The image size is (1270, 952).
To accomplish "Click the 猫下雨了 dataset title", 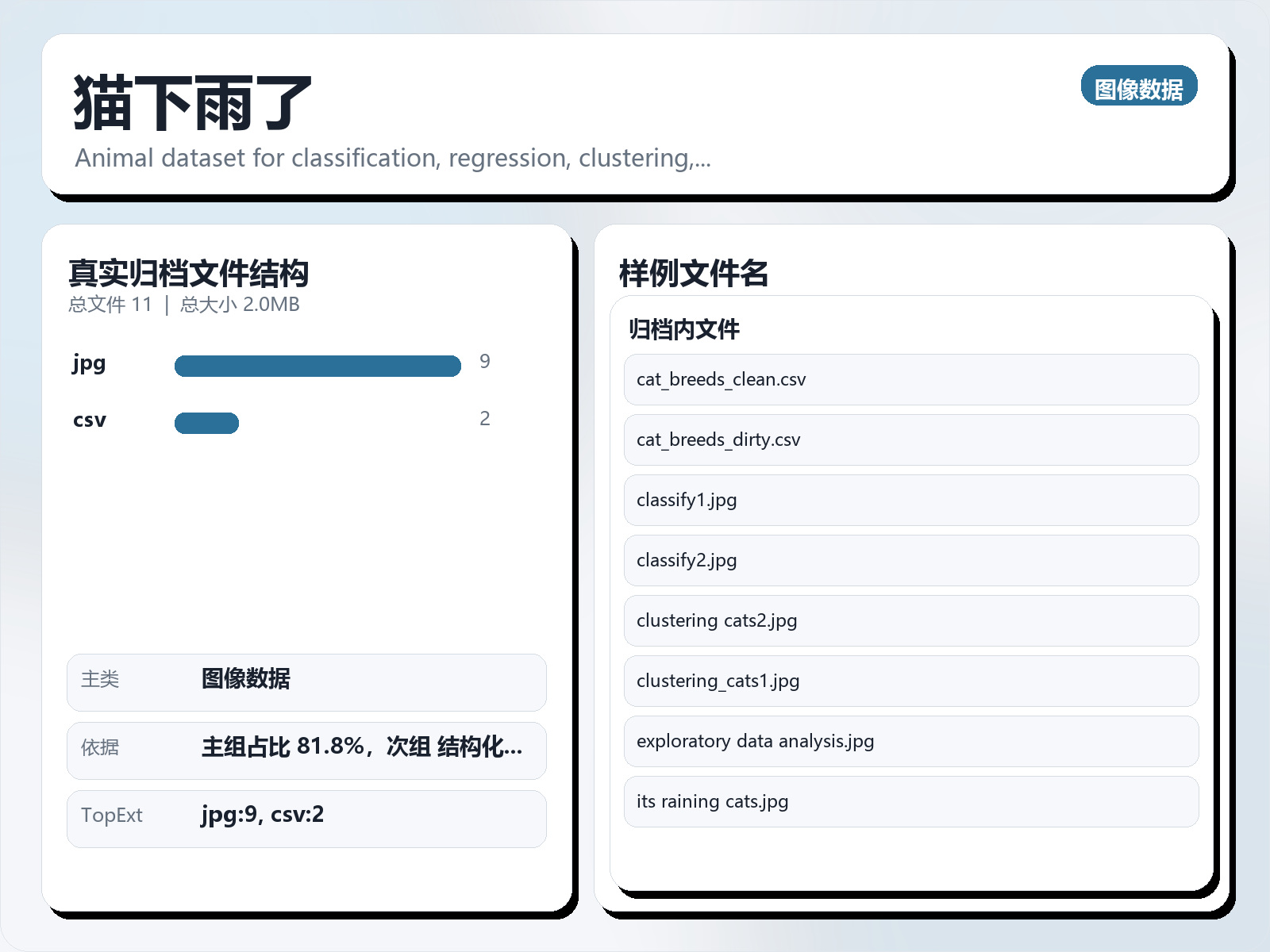I will tap(192, 103).
